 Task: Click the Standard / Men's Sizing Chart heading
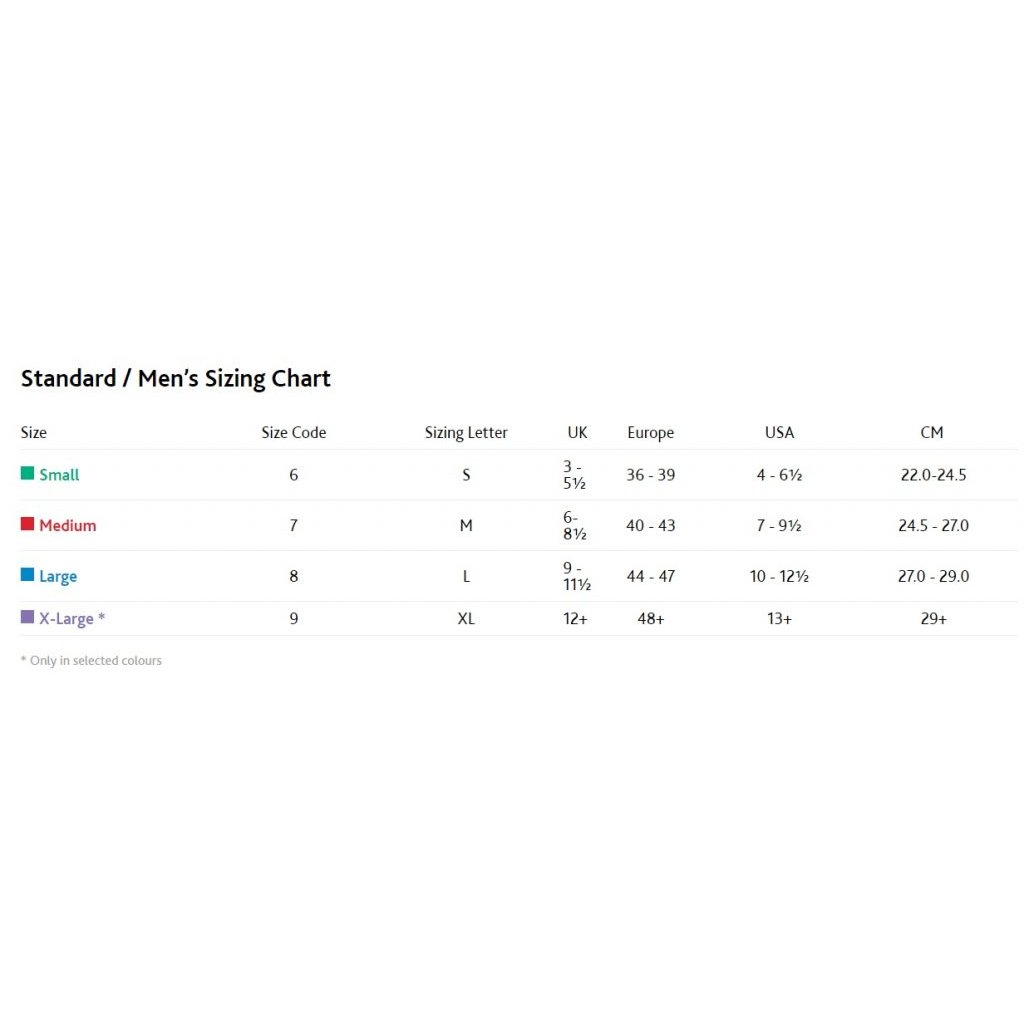point(176,379)
